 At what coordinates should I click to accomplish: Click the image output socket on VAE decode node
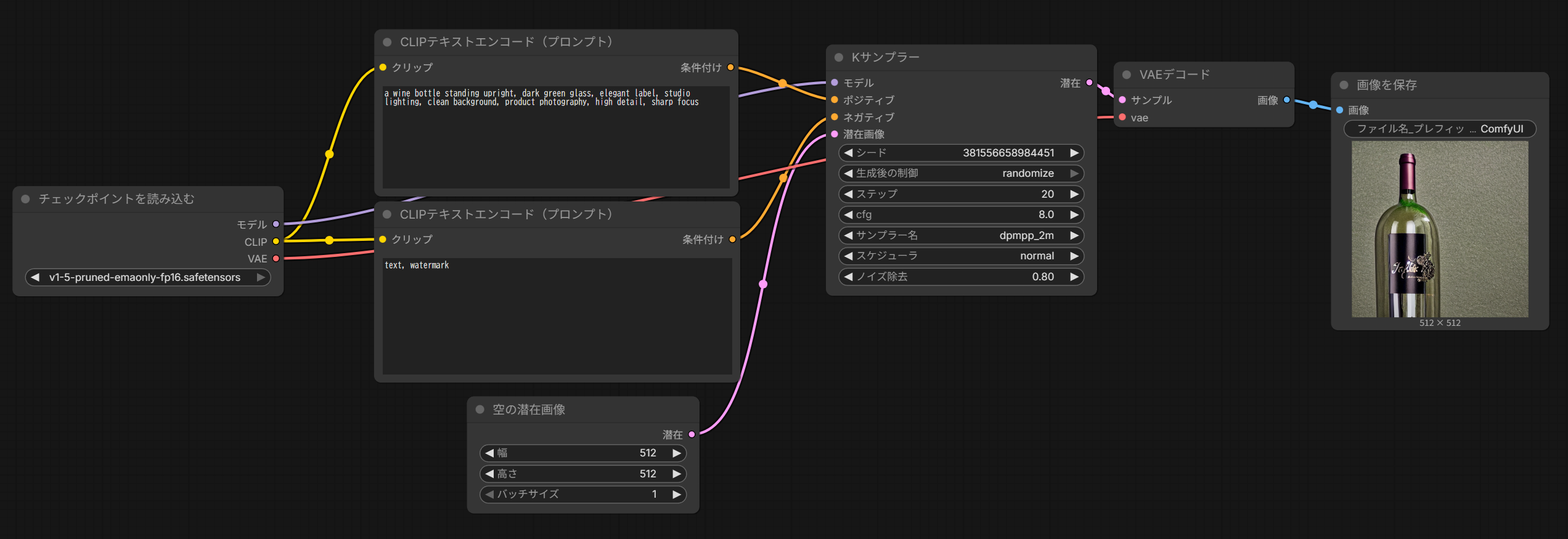pos(1286,100)
